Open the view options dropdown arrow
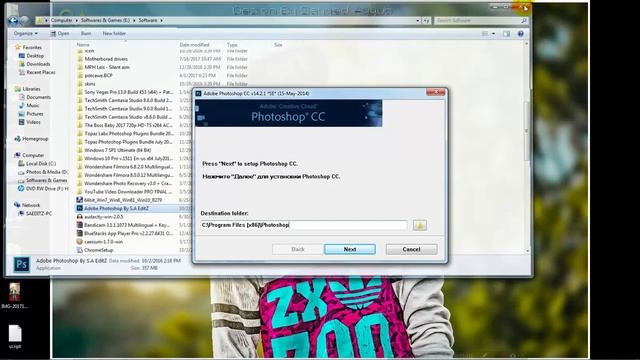This screenshot has width=640, height=360. pyautogui.click(x=493, y=33)
